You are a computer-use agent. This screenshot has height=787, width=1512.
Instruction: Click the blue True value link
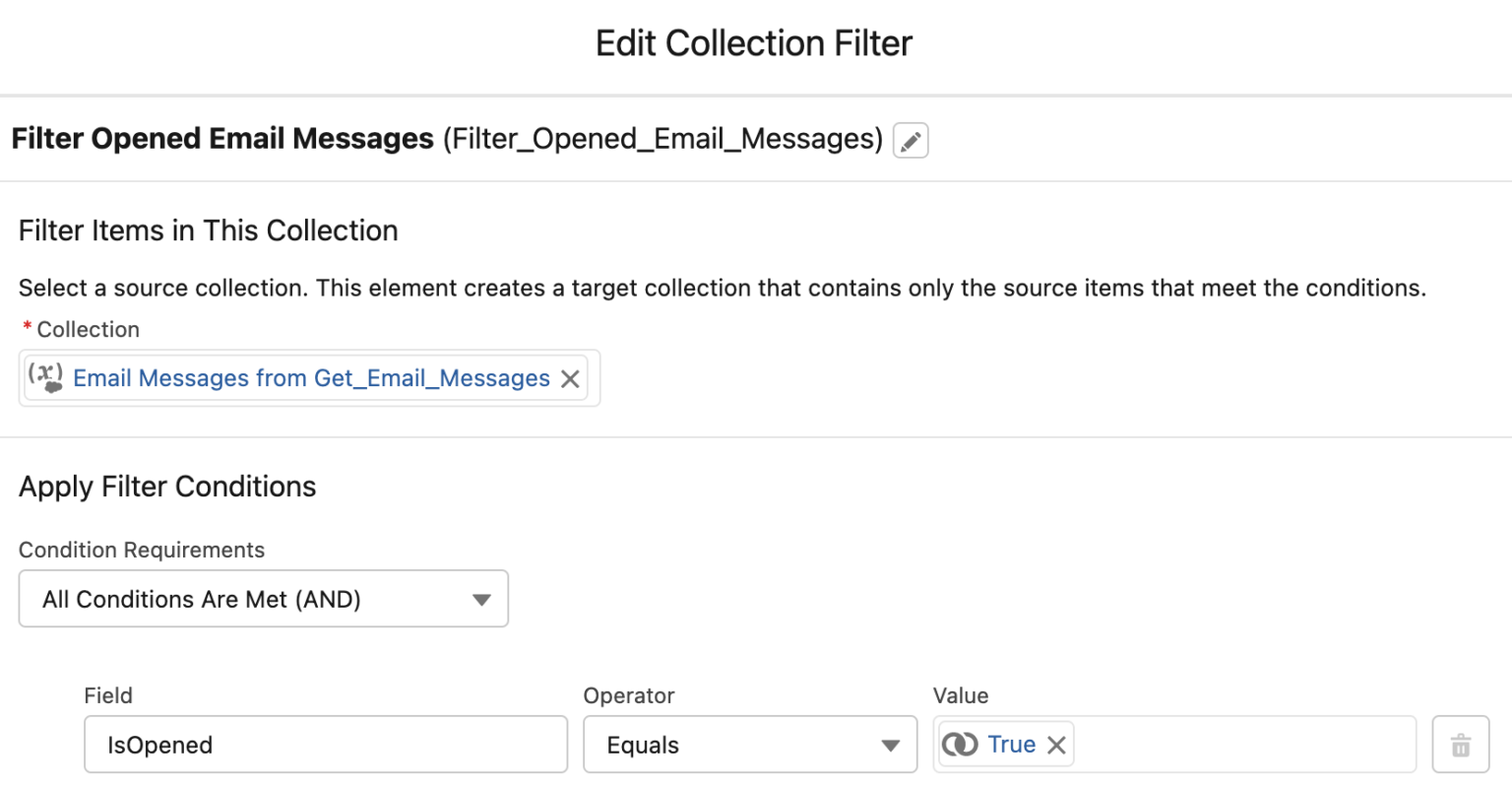1011,744
